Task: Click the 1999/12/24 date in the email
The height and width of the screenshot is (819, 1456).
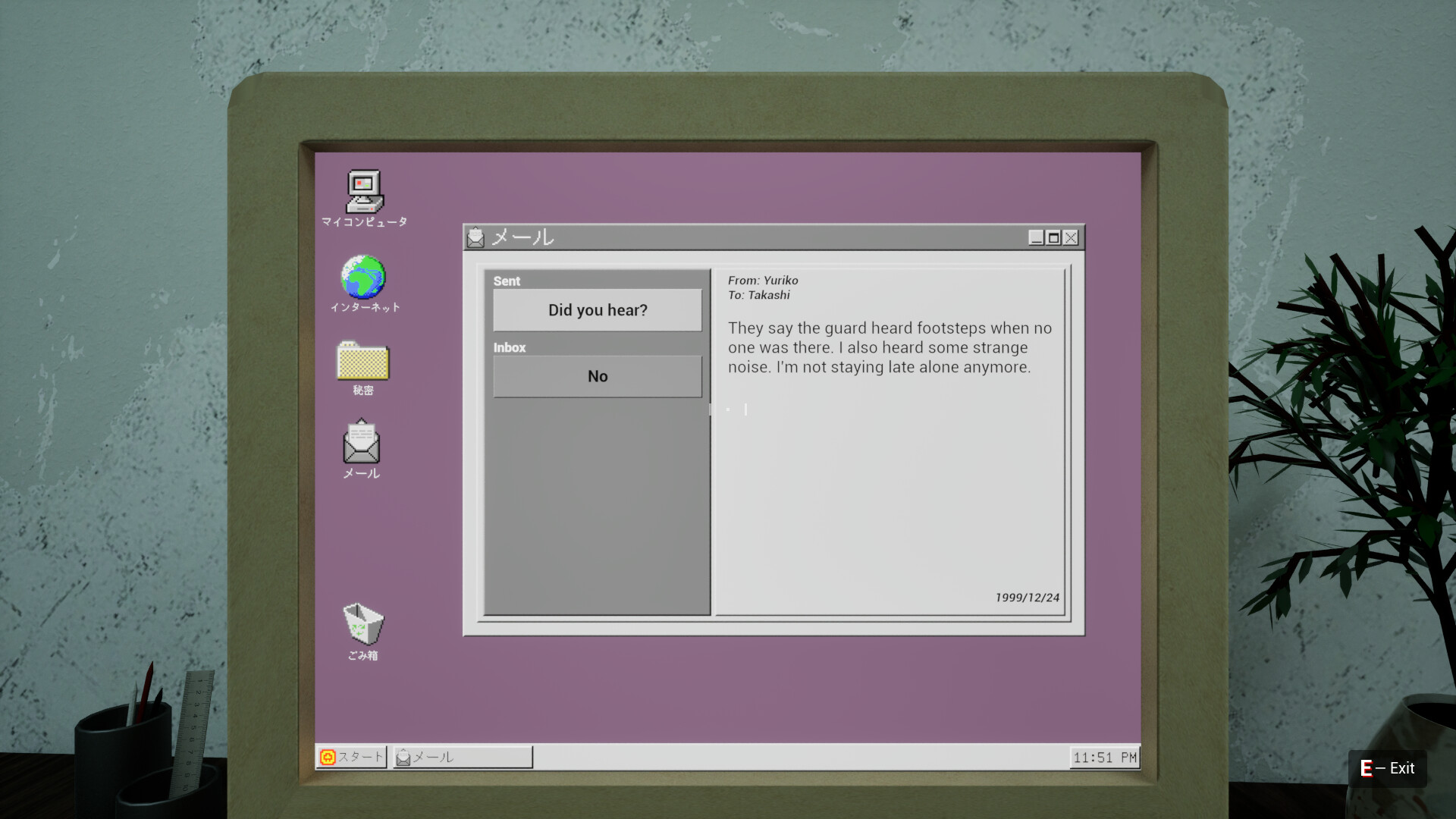Action: coord(1027,598)
